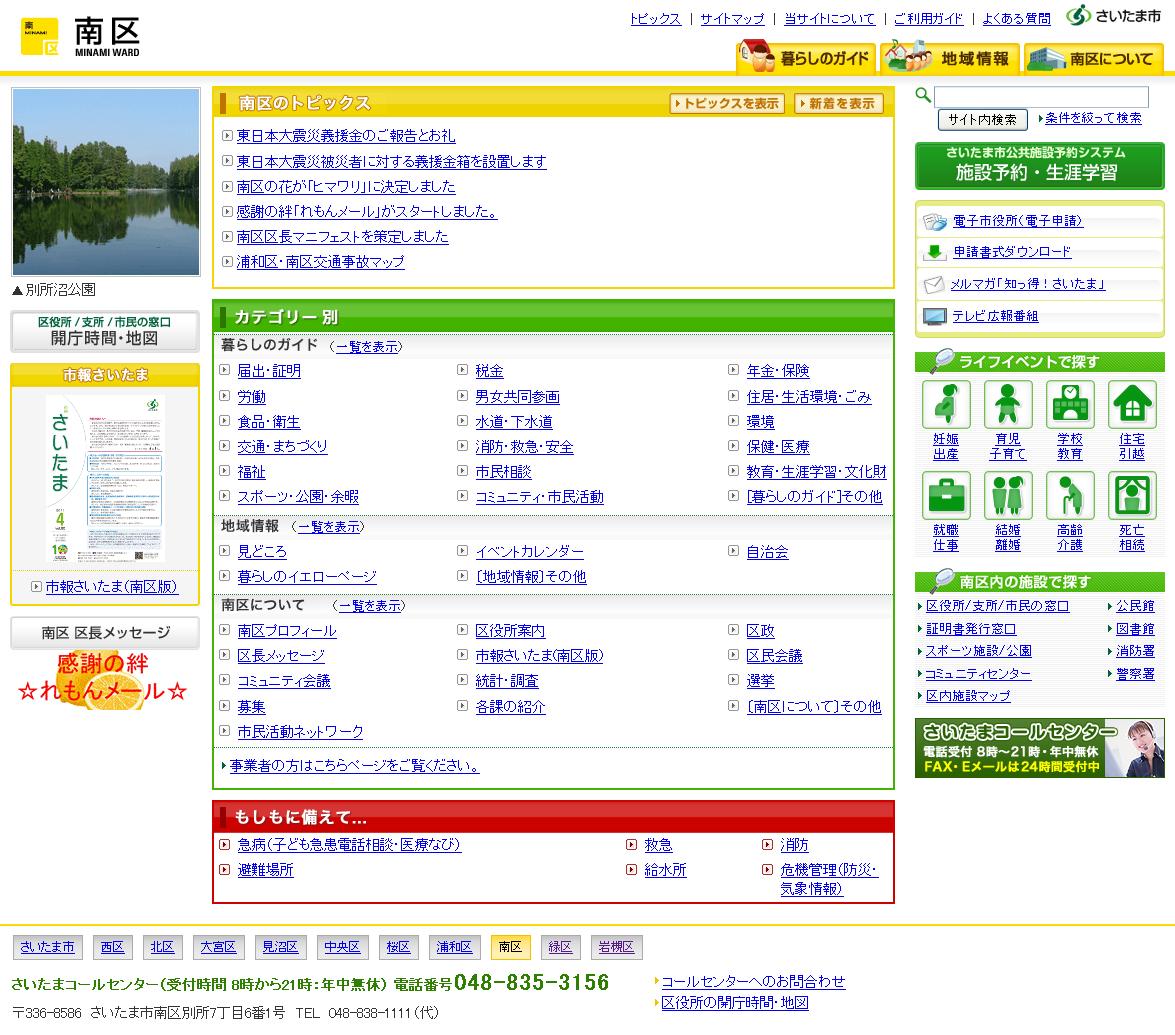This screenshot has width=1175, height=1035.
Task: Select the school education (学校教育) icon
Action: point(1069,405)
